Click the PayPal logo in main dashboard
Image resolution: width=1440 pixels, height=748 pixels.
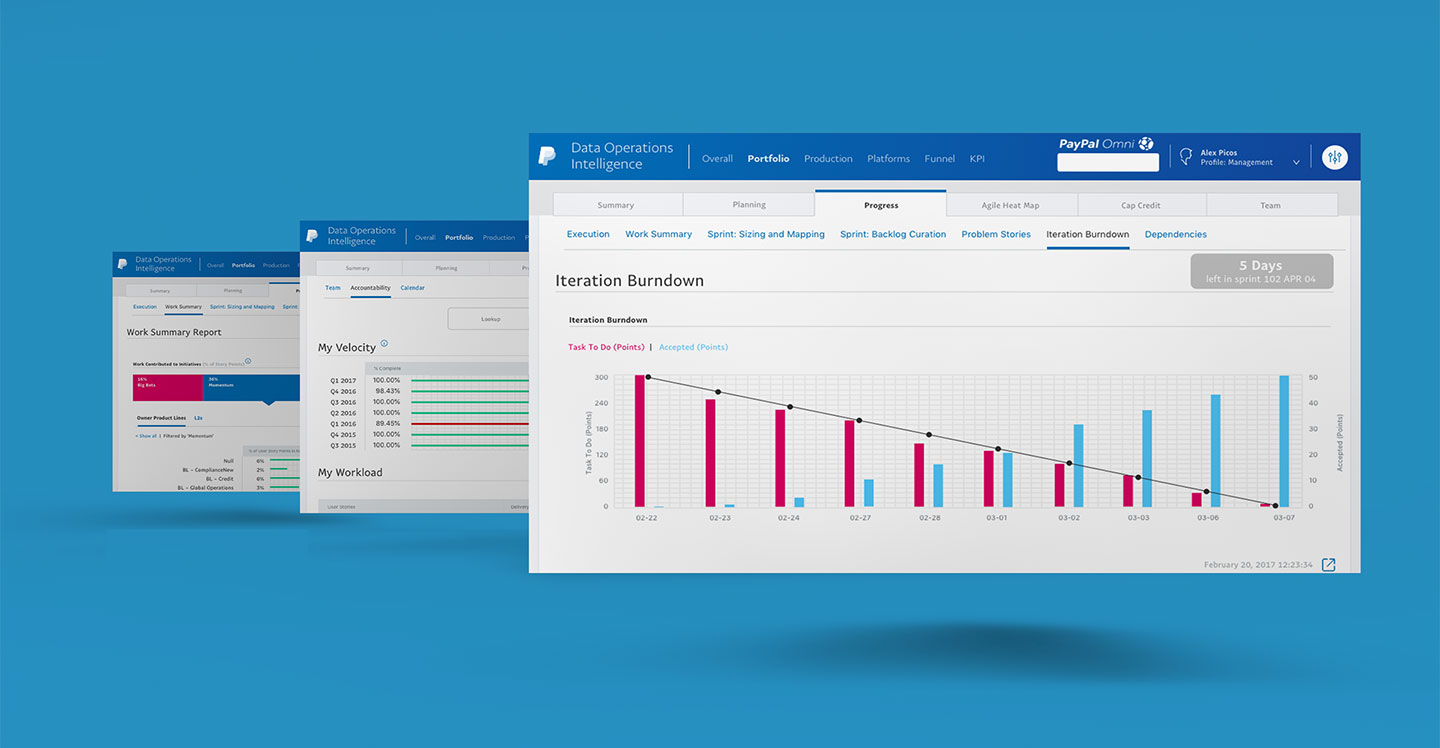click(547, 156)
